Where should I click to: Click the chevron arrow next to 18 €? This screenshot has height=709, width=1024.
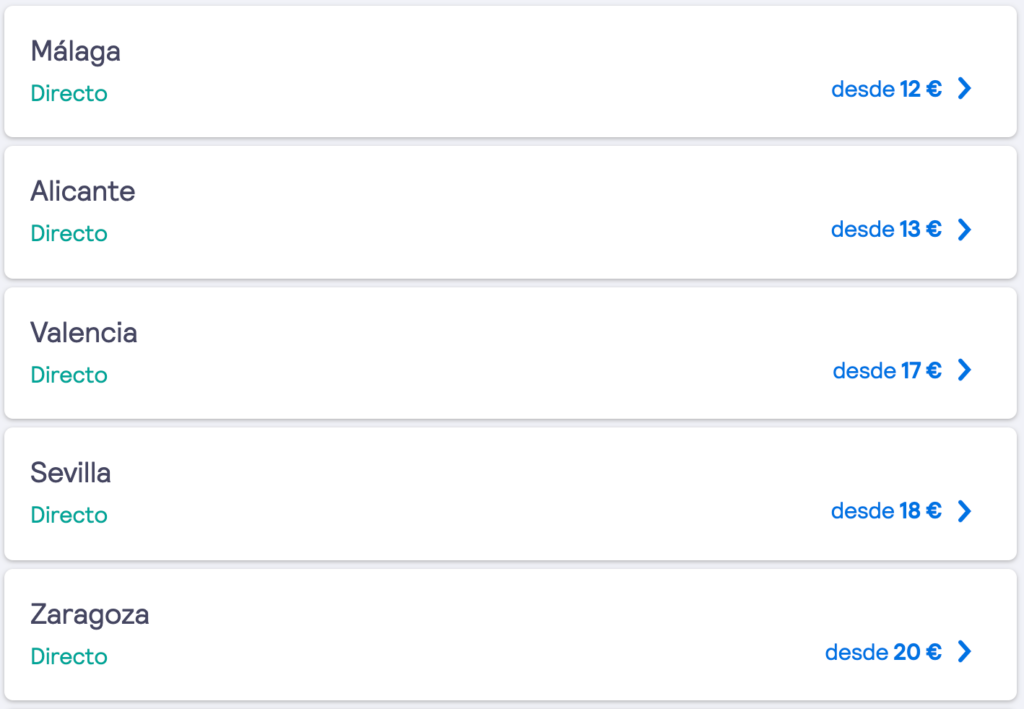[x=965, y=511]
